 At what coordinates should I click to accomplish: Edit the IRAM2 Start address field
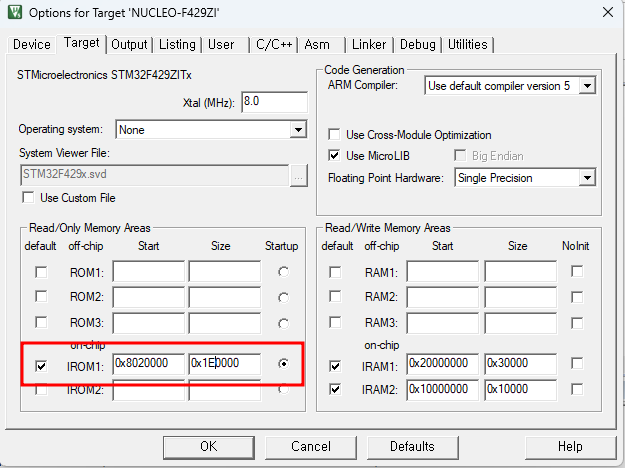pos(442,389)
